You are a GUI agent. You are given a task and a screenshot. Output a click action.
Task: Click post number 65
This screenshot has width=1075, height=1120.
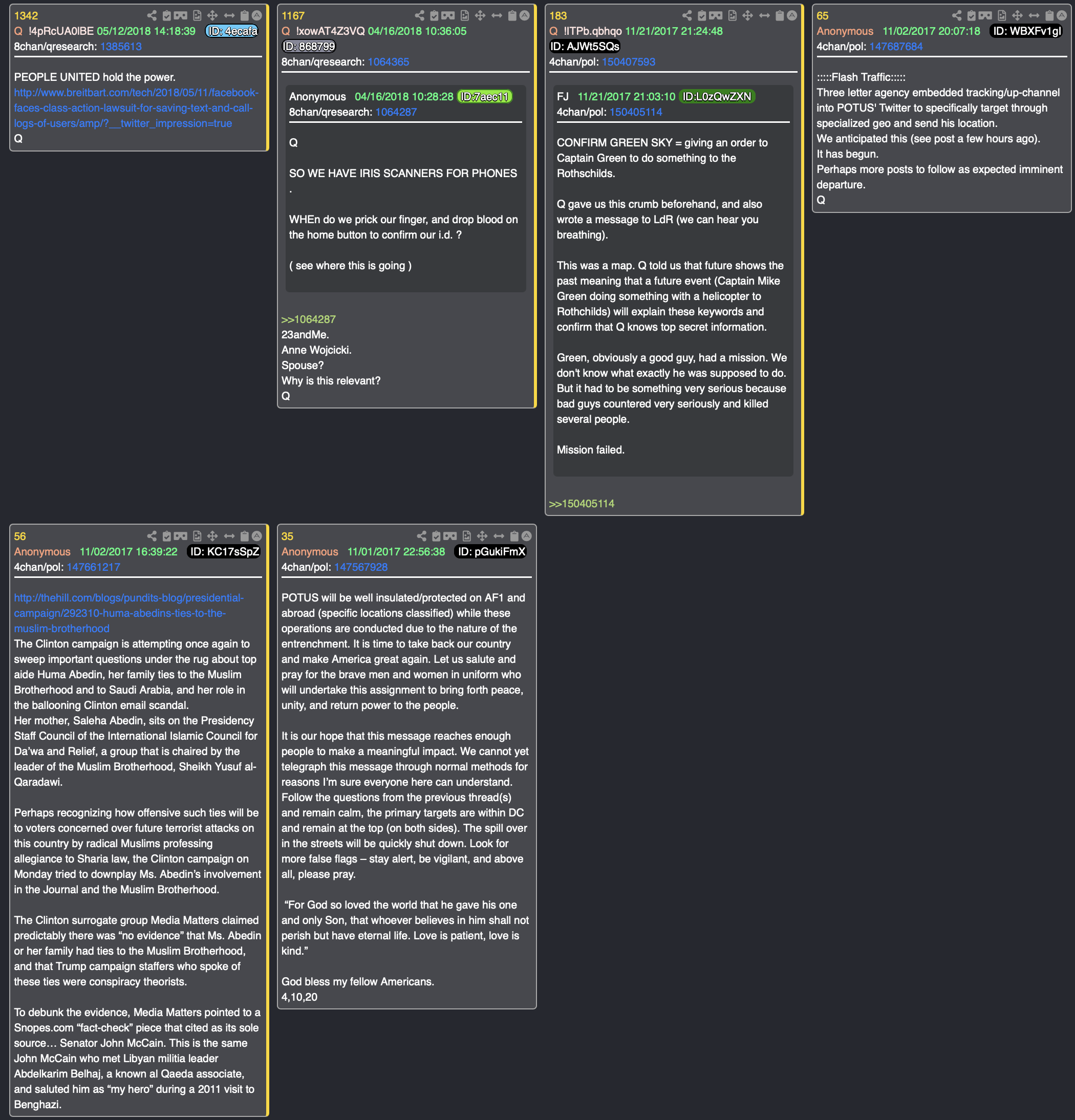pyautogui.click(x=823, y=16)
